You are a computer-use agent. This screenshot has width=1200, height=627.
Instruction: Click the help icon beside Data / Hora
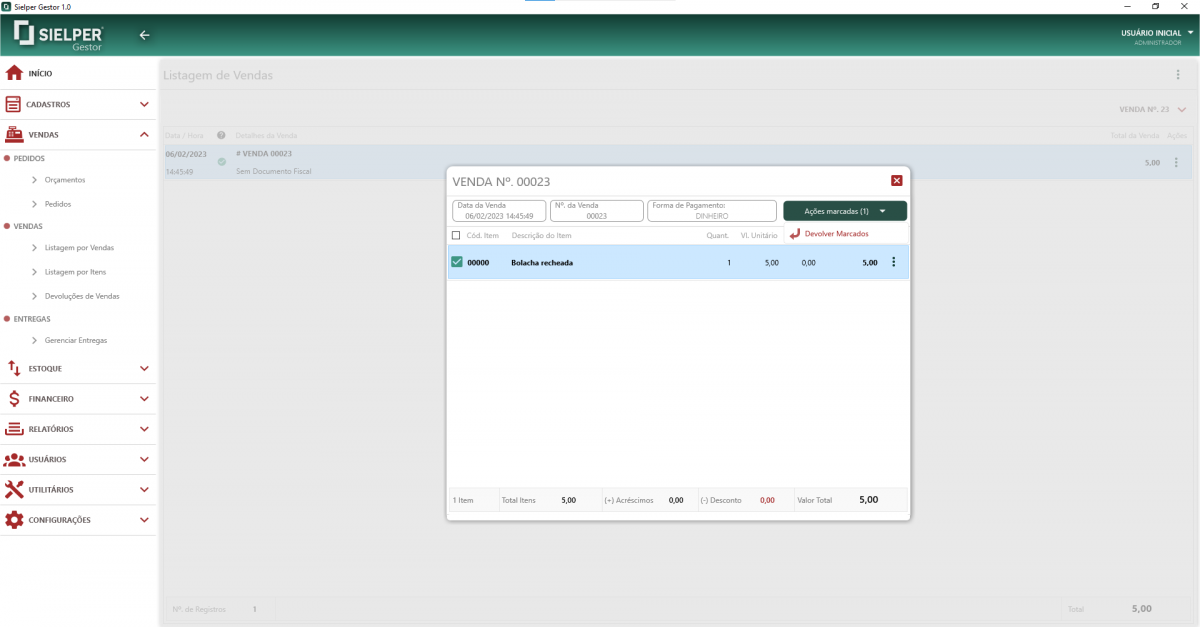pyautogui.click(x=221, y=135)
